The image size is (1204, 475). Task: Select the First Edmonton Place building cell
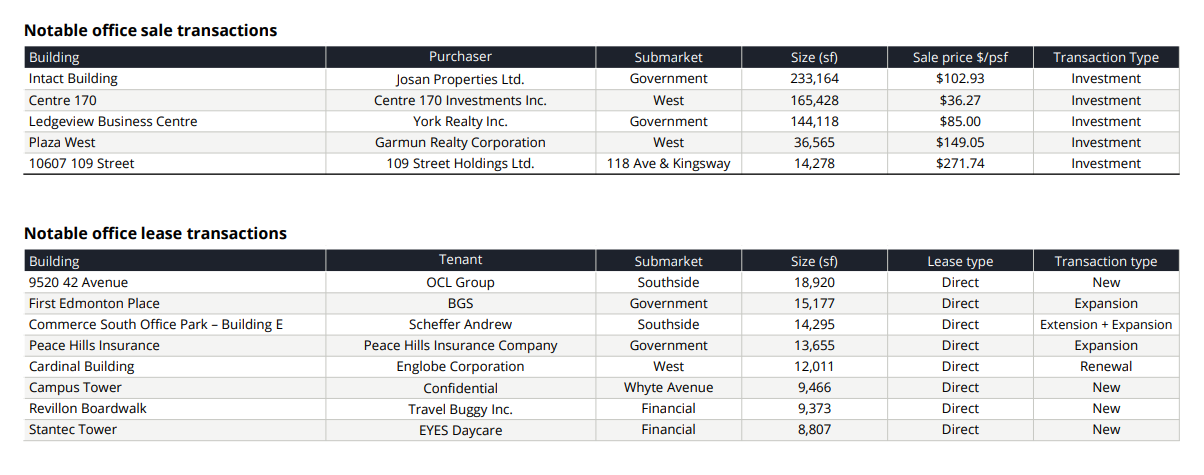tap(94, 304)
